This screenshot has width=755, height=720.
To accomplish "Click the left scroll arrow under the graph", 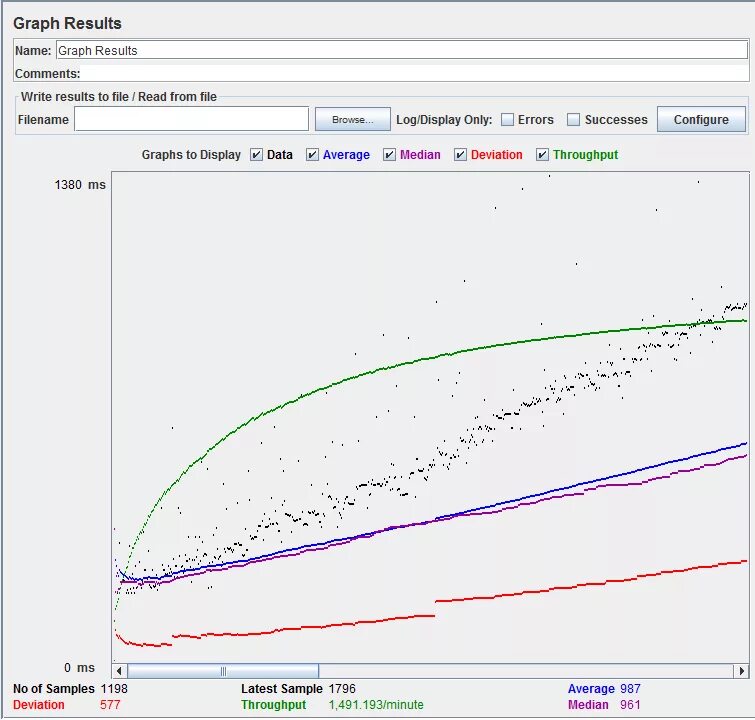I will (119, 670).
